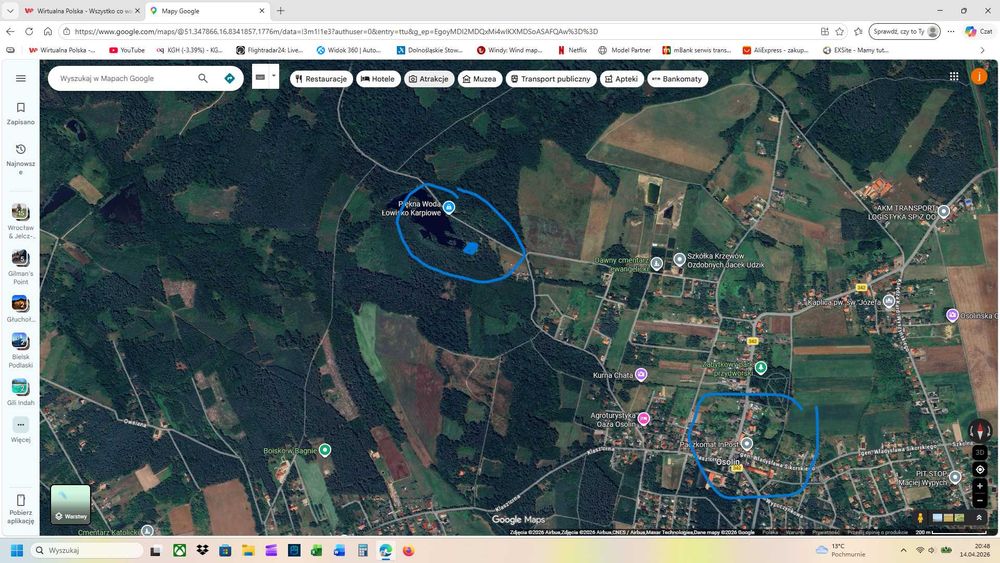This screenshot has height=563, width=1000.
Task: Open Dropbox from taskbar
Action: point(202,550)
